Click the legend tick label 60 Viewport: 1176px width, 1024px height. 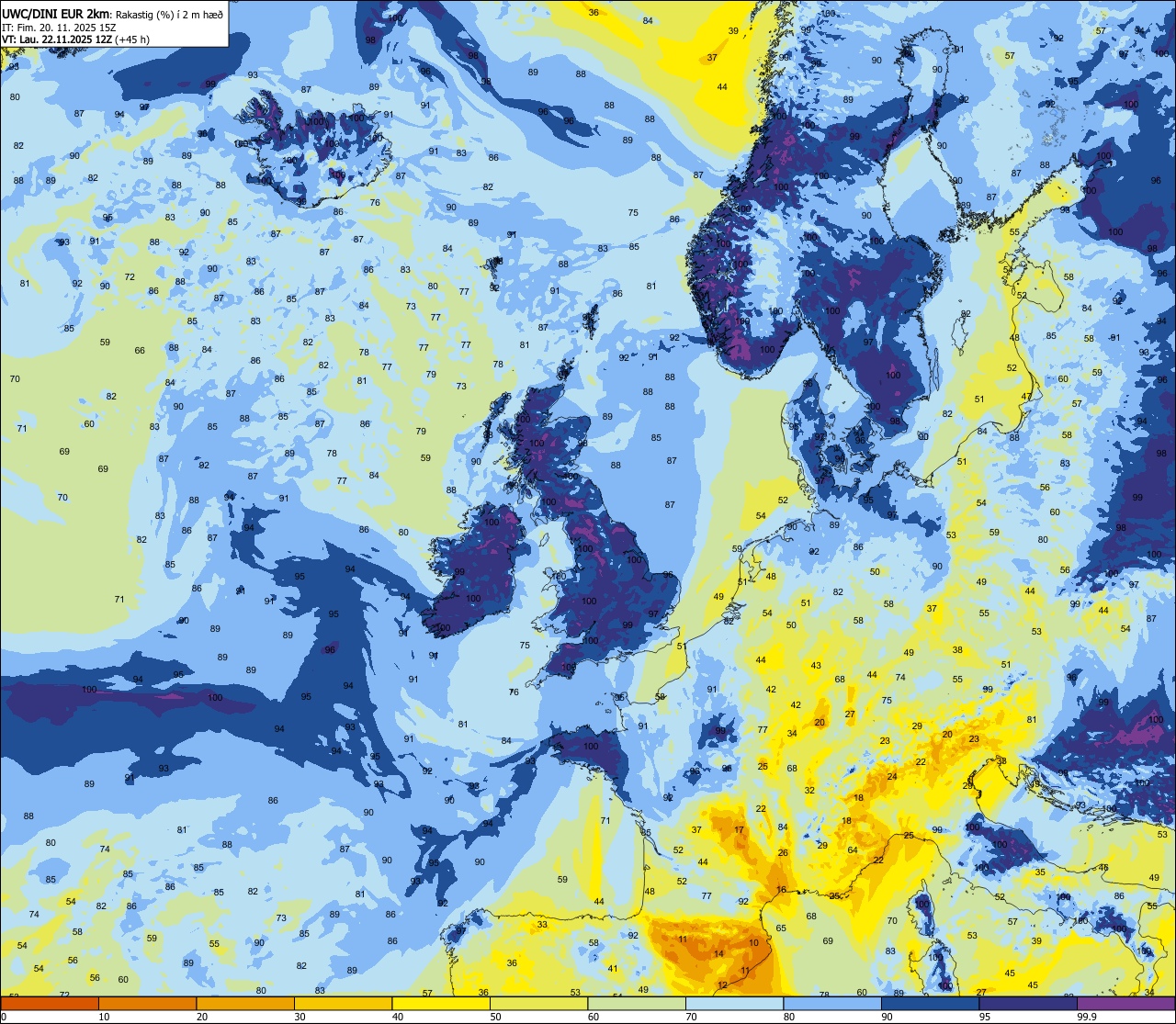(x=594, y=1017)
